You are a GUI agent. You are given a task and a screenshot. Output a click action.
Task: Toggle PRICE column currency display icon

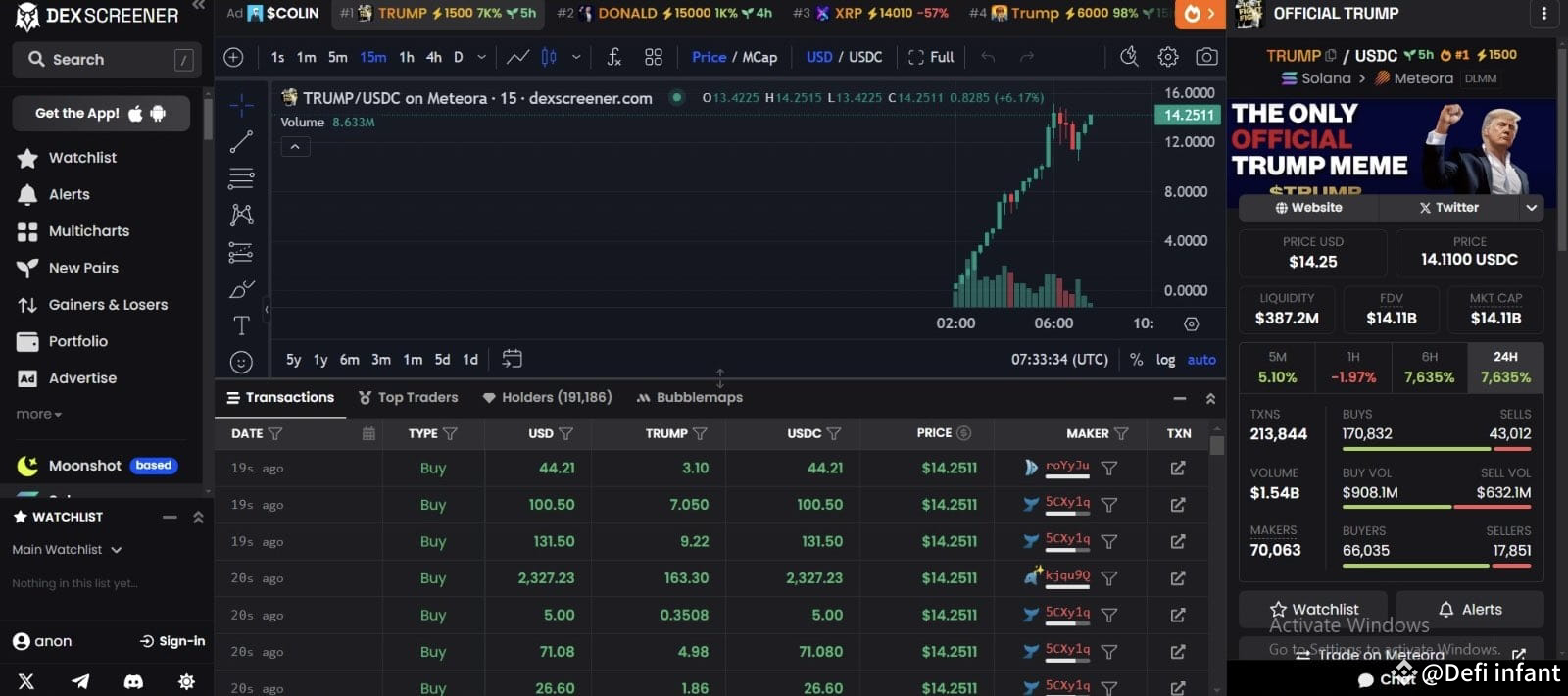click(964, 433)
